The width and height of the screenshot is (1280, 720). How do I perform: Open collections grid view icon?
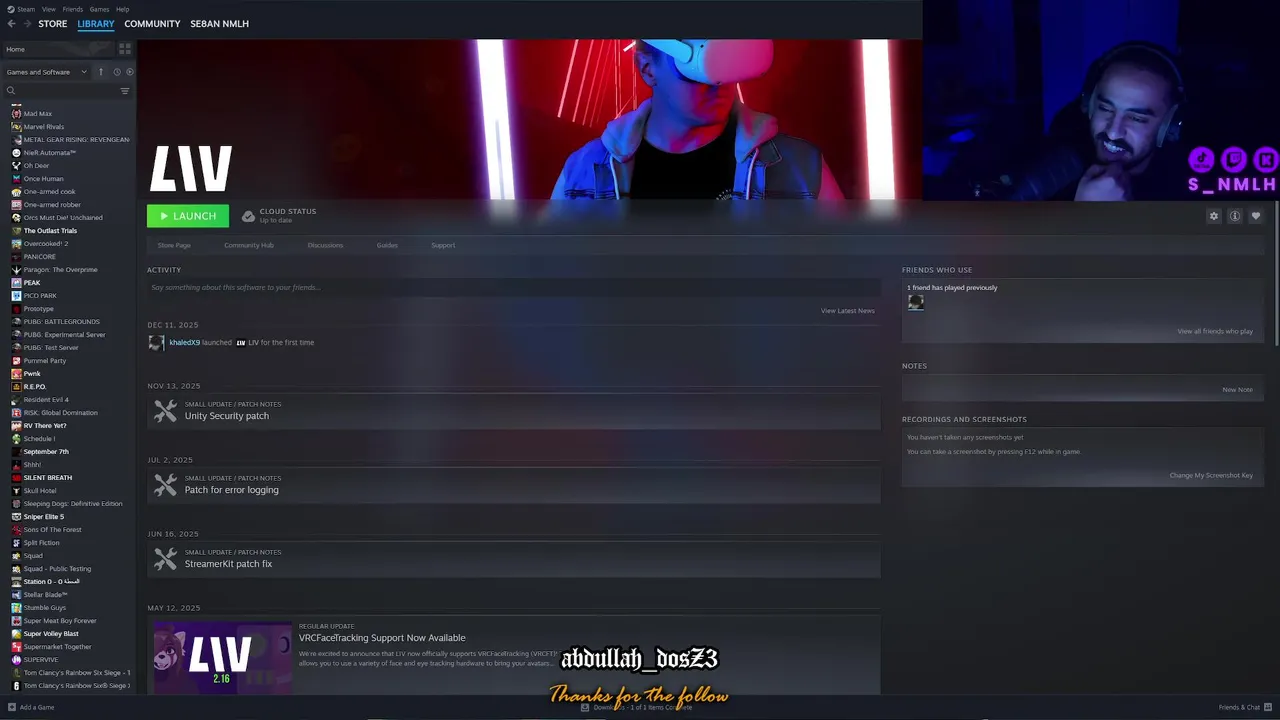(125, 48)
